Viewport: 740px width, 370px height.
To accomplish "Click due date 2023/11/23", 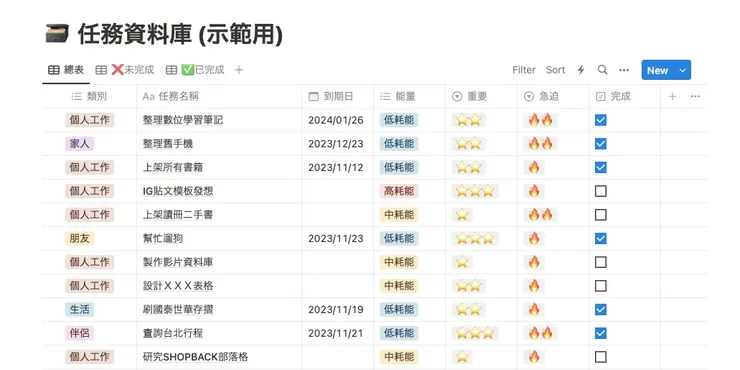I will pos(336,238).
